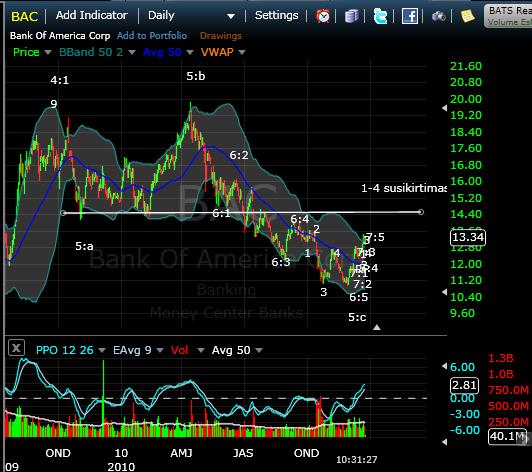
Task: Click the BATS Real-time volume button
Action: click(508, 16)
